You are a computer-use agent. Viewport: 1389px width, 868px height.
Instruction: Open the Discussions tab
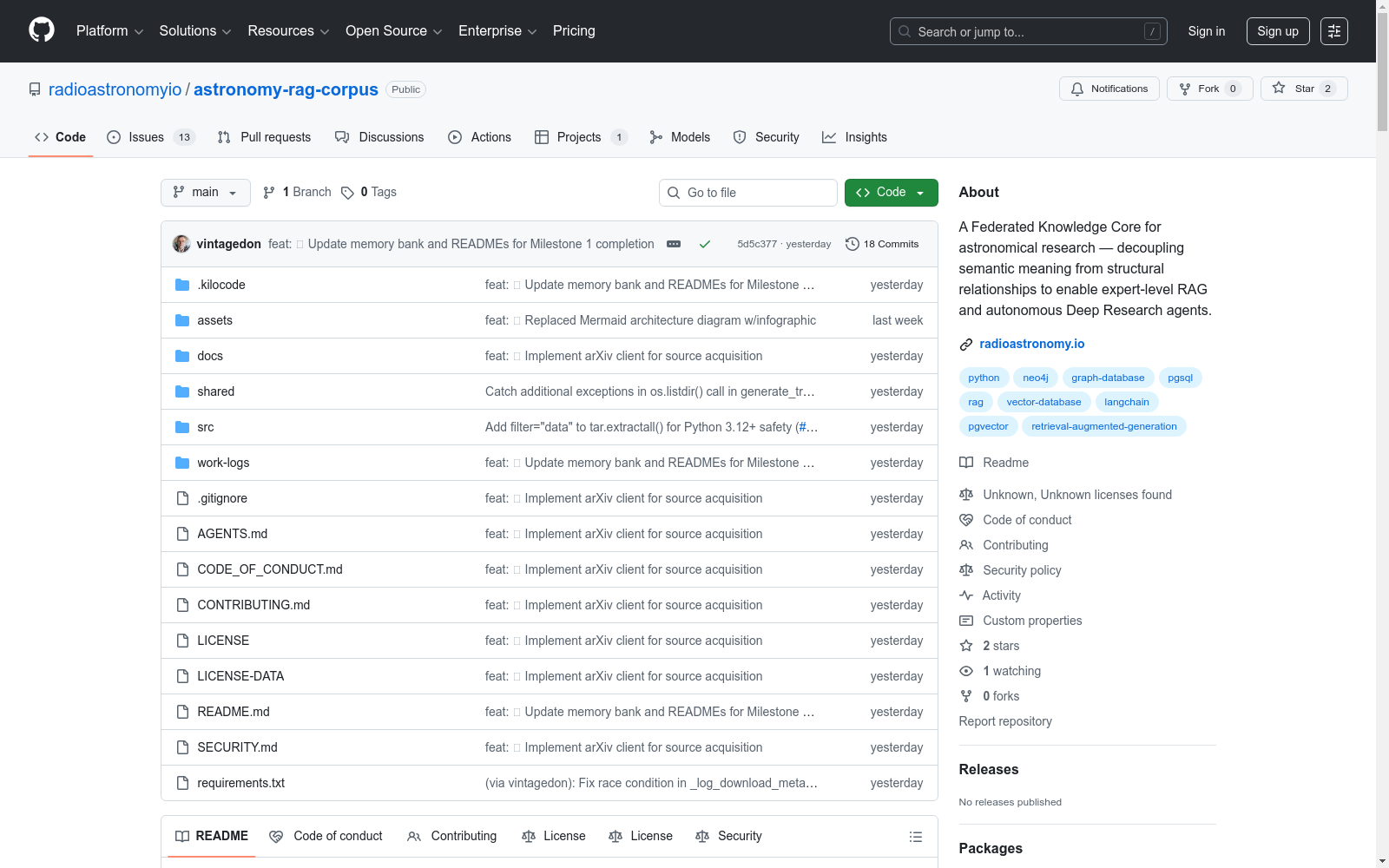pyautogui.click(x=379, y=137)
